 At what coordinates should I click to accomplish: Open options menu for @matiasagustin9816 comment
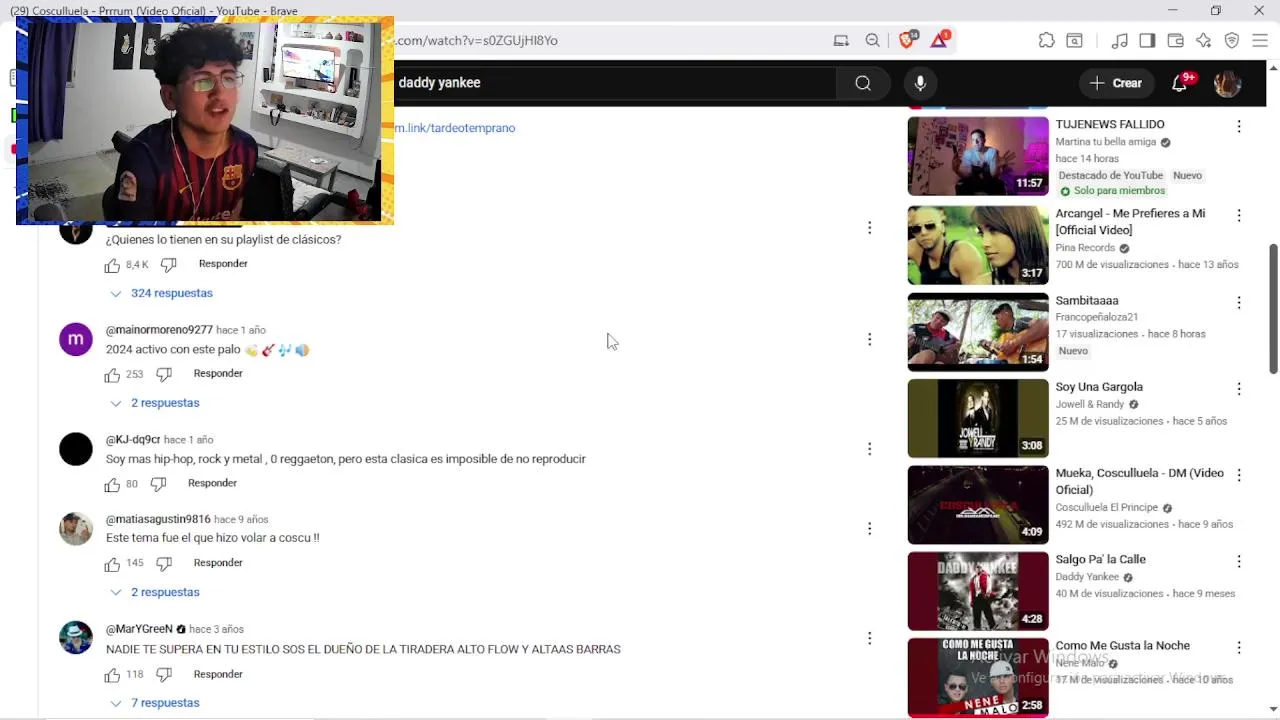(x=869, y=528)
